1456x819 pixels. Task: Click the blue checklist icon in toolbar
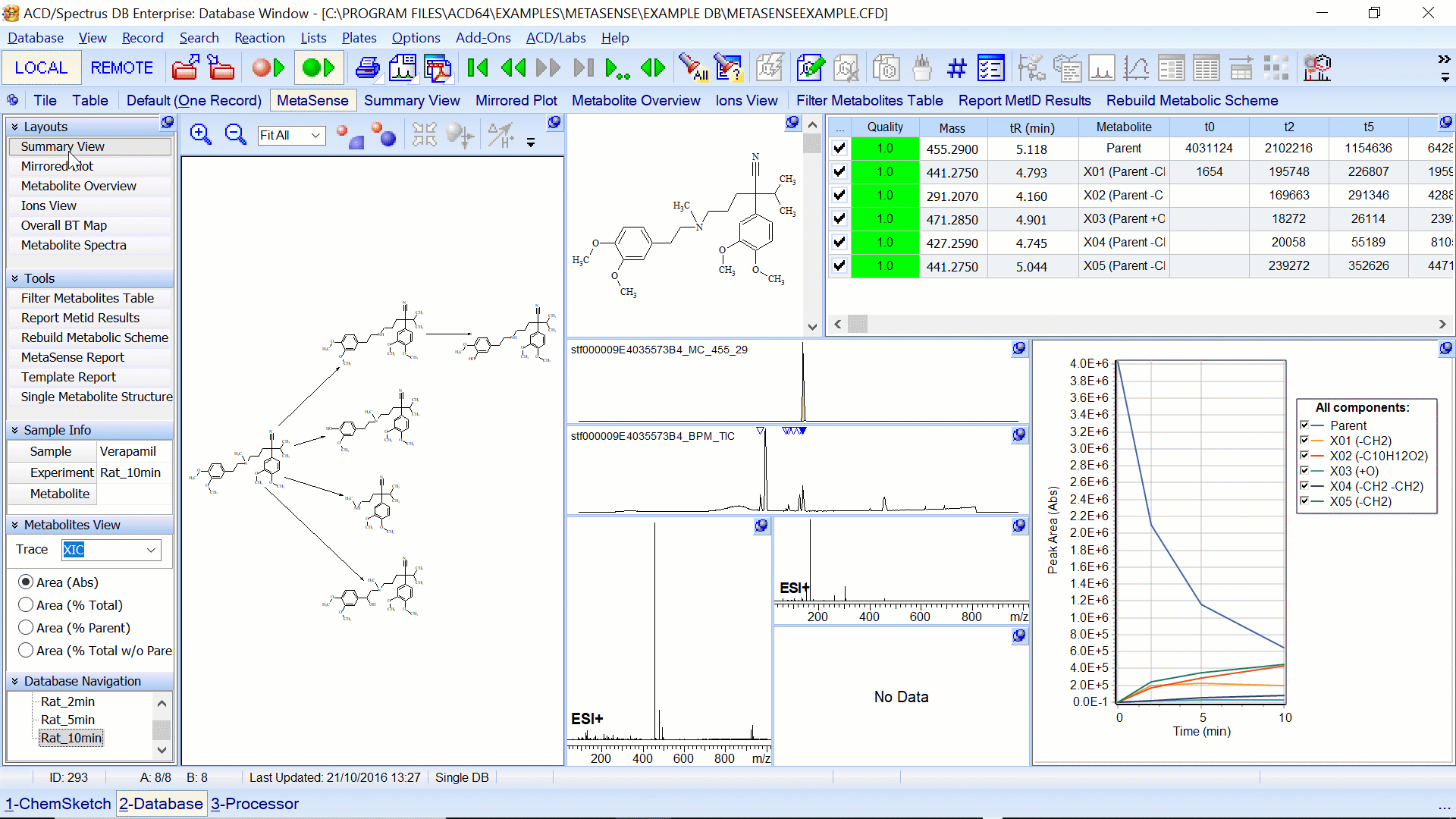(x=990, y=68)
